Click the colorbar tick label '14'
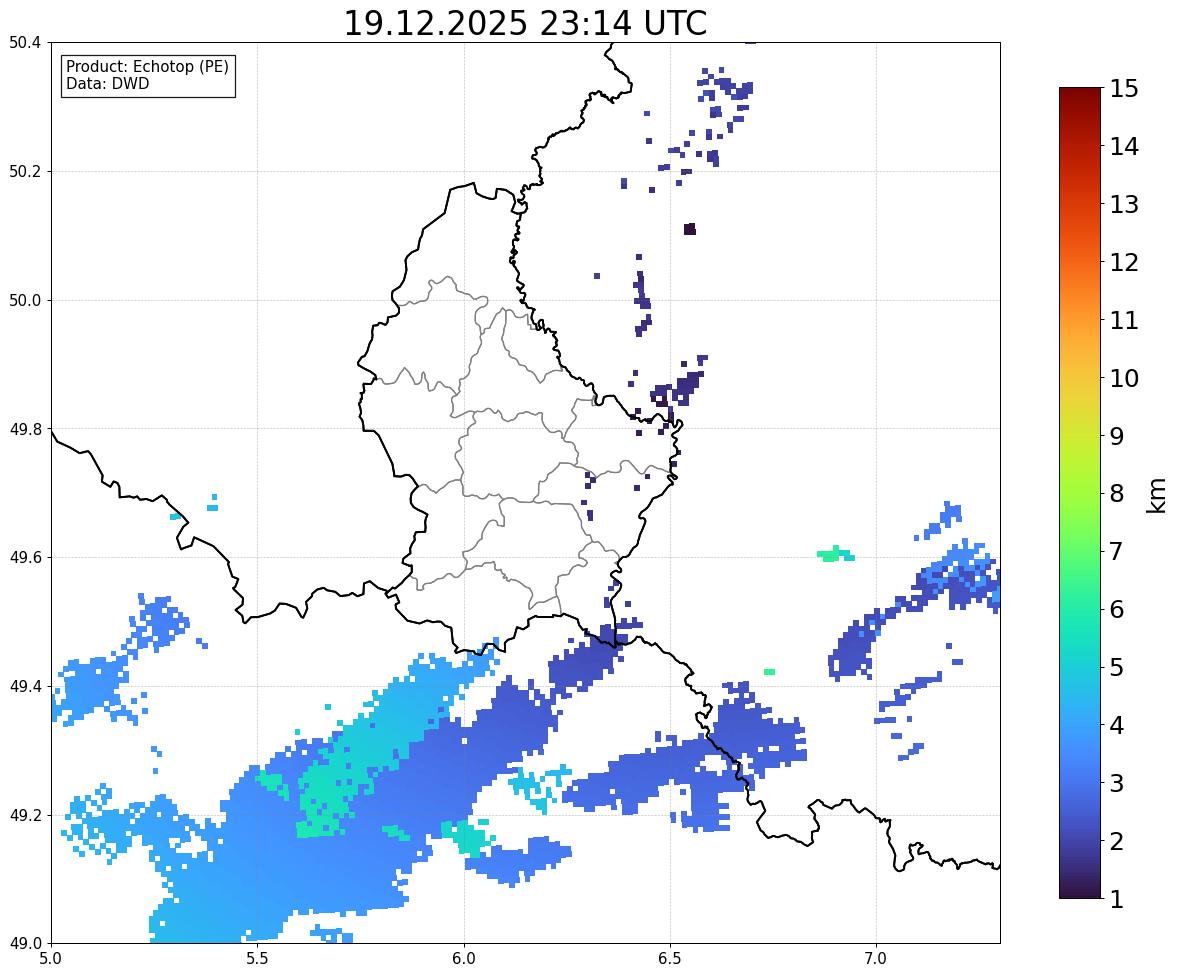Image resolution: width=1178 pixels, height=976 pixels. point(1124,147)
